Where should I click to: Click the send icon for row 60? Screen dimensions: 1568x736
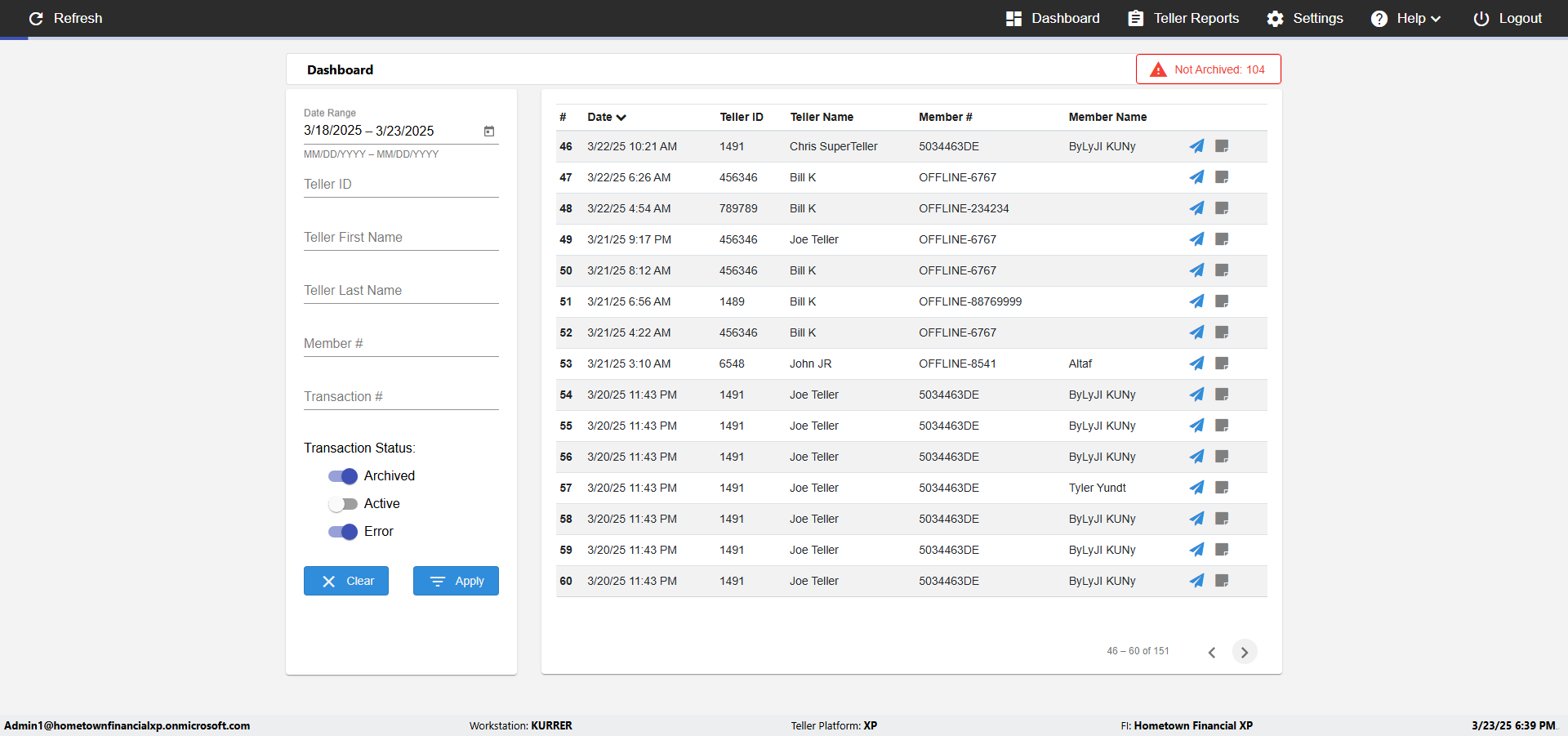click(x=1196, y=581)
